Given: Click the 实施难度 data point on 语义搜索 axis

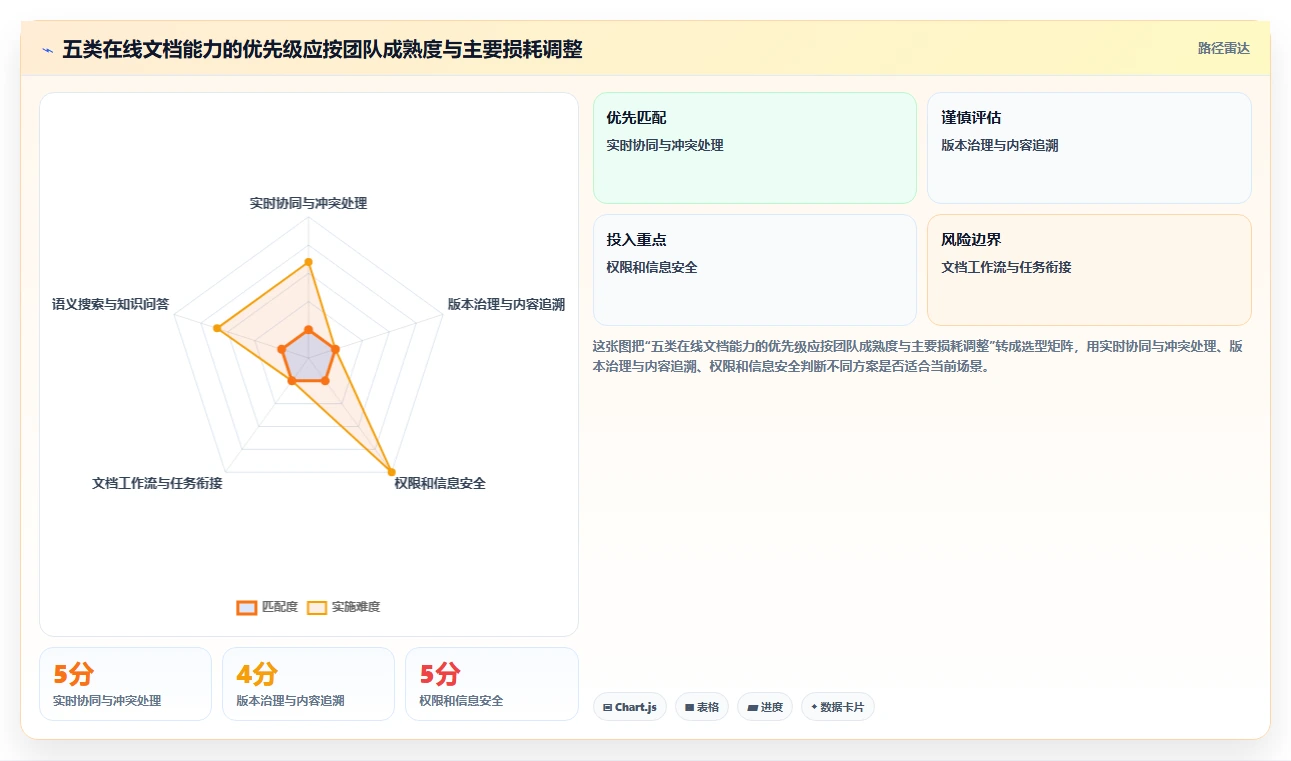Looking at the screenshot, I should tap(216, 327).
